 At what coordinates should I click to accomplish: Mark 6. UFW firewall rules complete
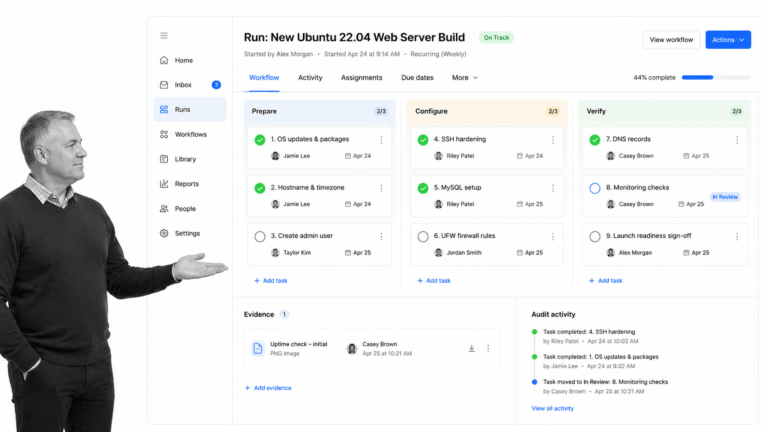(423, 237)
